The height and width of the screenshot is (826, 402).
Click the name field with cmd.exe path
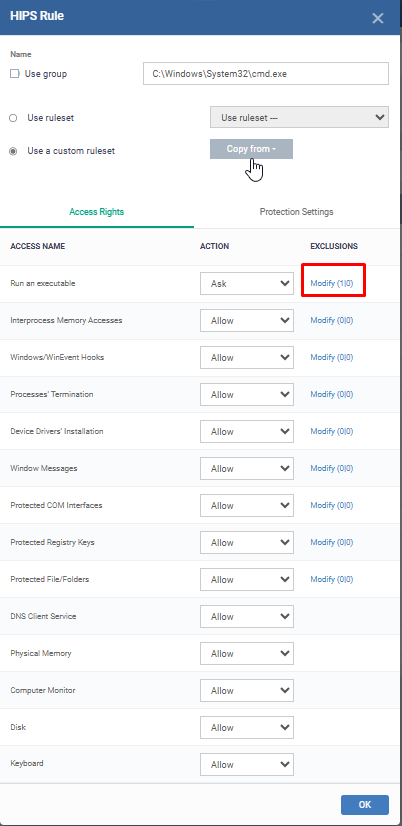266,74
